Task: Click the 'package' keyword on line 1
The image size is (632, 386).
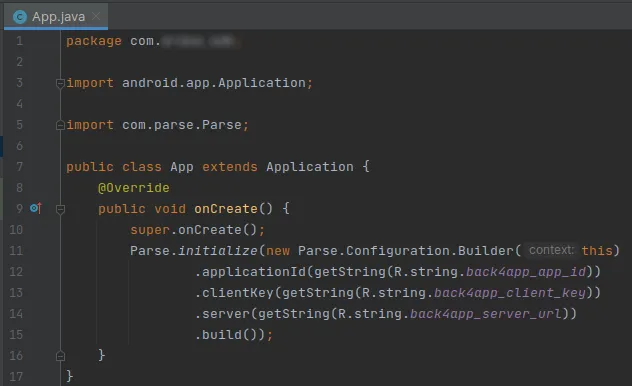Action: (x=94, y=41)
